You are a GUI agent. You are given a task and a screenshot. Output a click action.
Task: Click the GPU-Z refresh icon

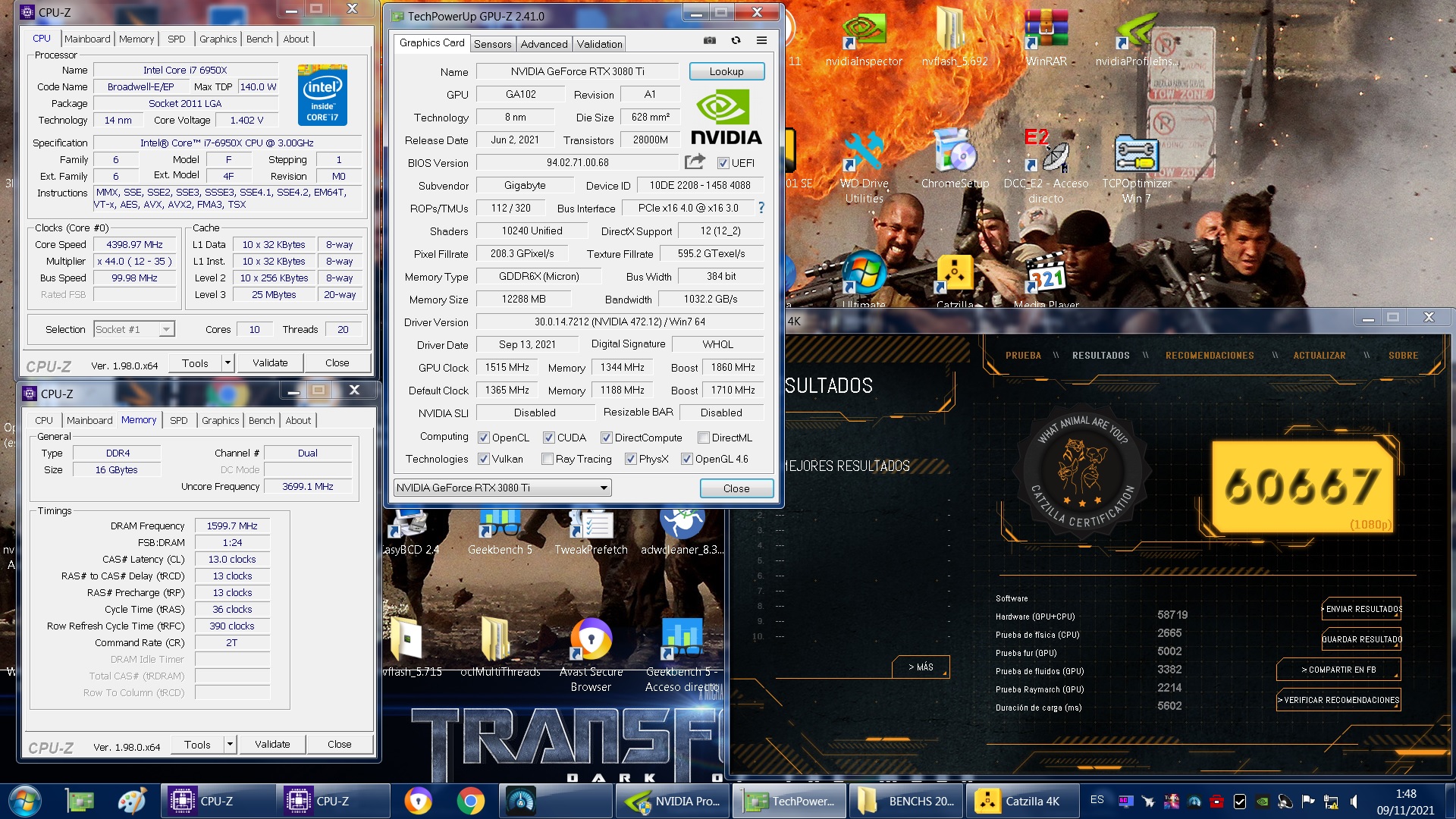pos(736,40)
